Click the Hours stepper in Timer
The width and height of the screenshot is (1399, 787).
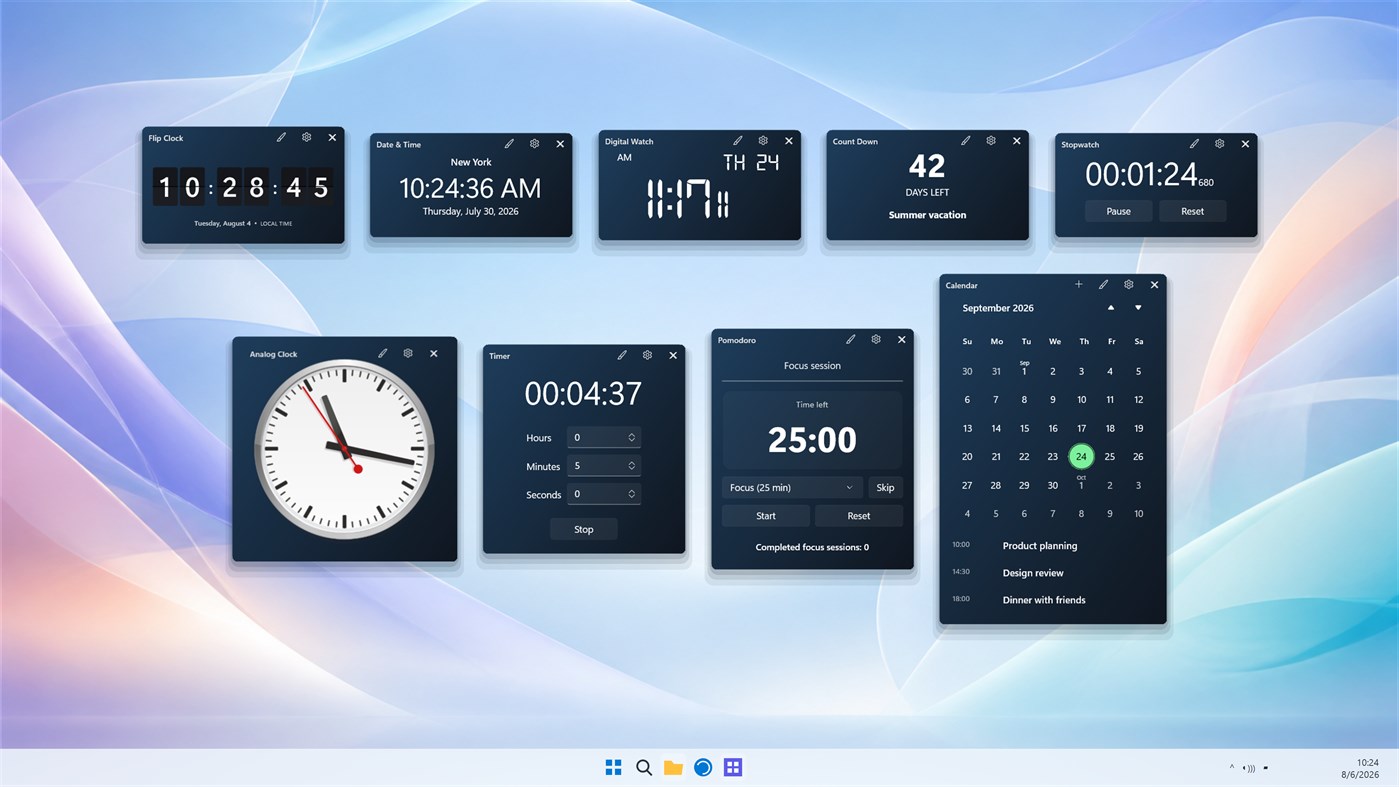(604, 438)
